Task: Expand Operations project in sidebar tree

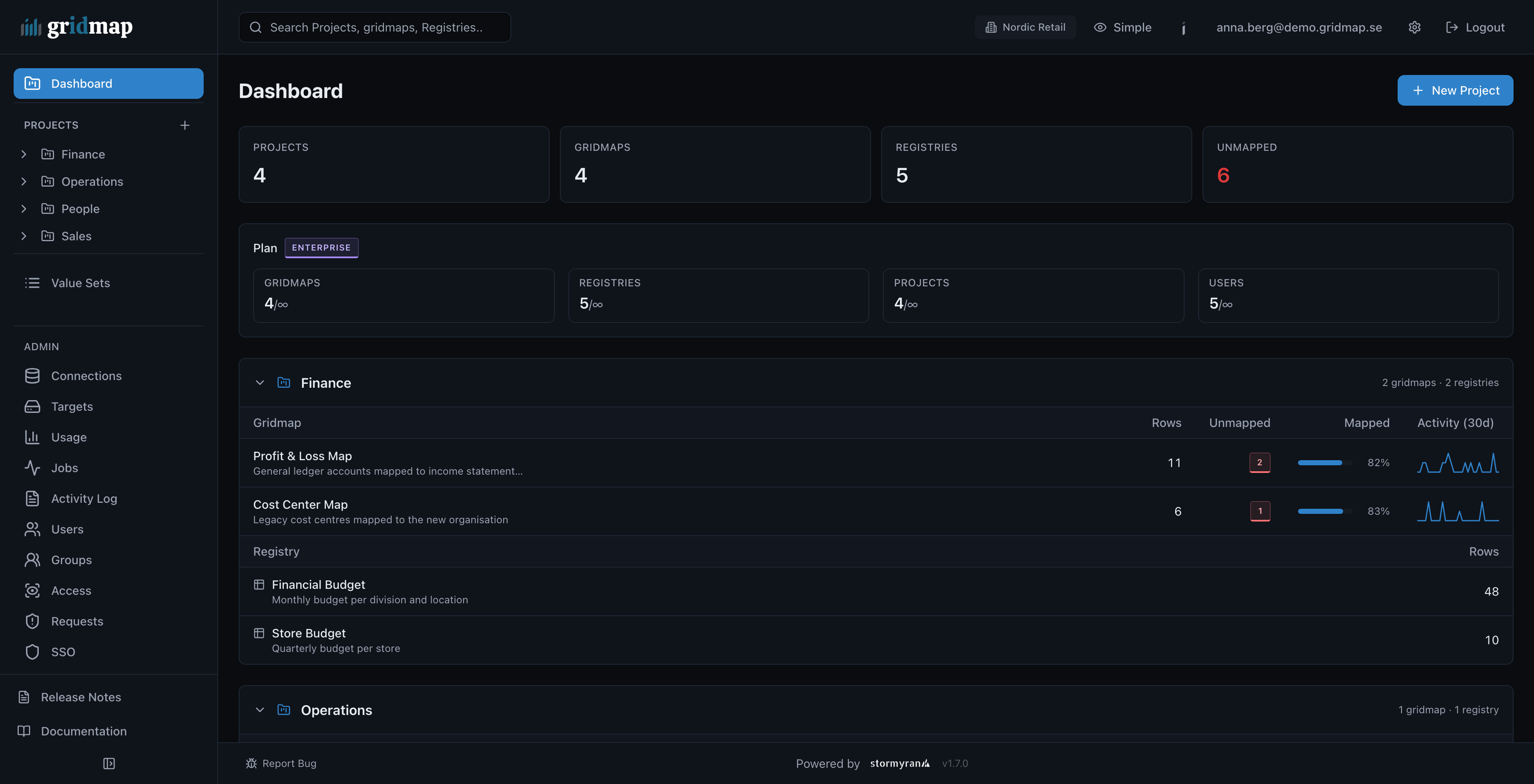Action: pyautogui.click(x=24, y=182)
